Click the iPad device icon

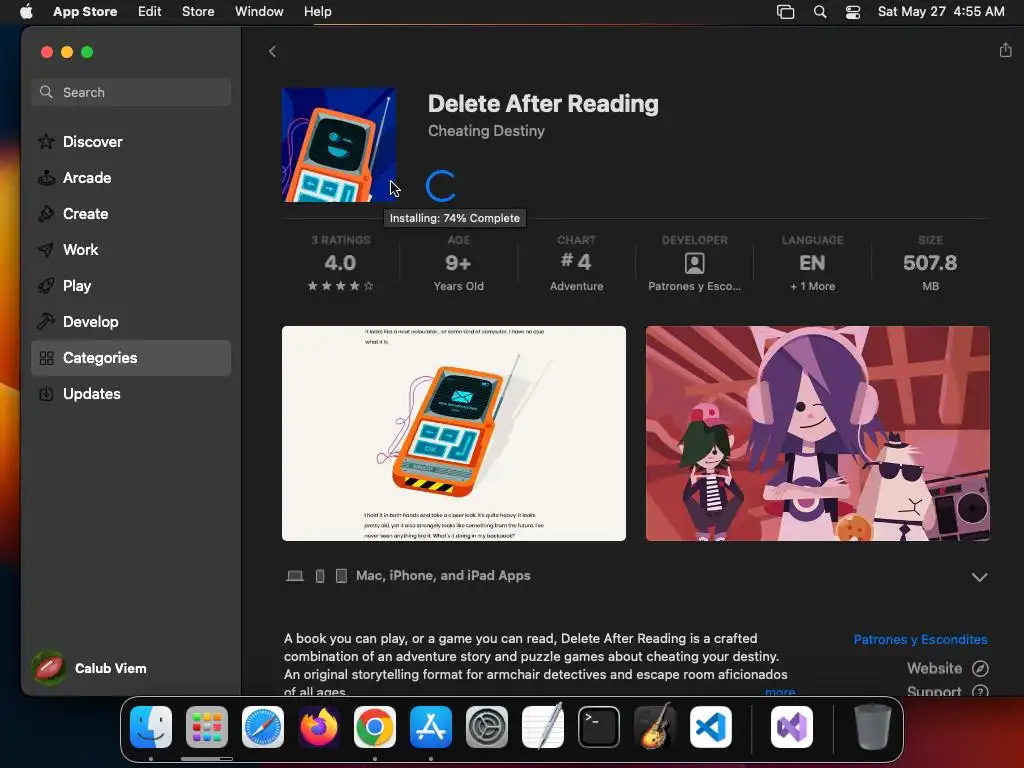point(341,575)
